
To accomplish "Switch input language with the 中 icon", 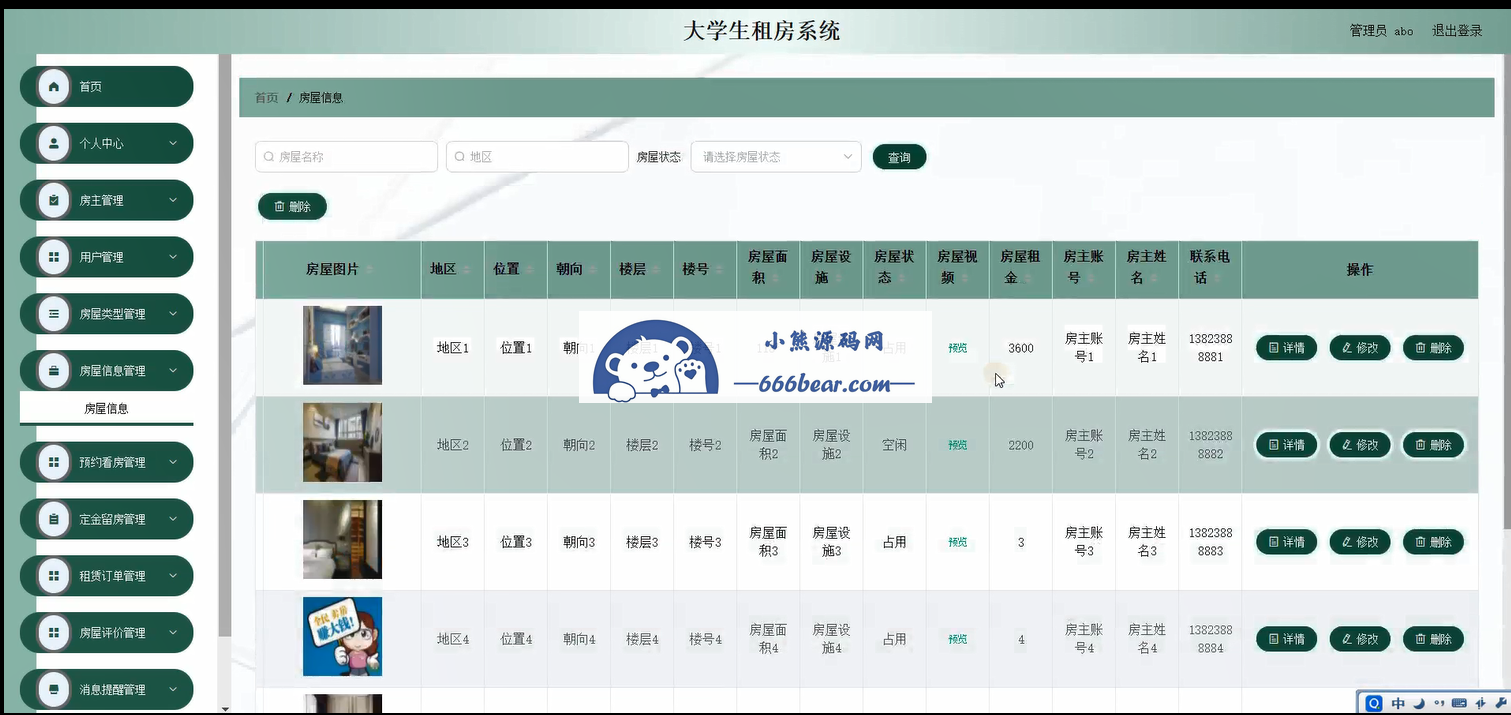I will 1398,703.
